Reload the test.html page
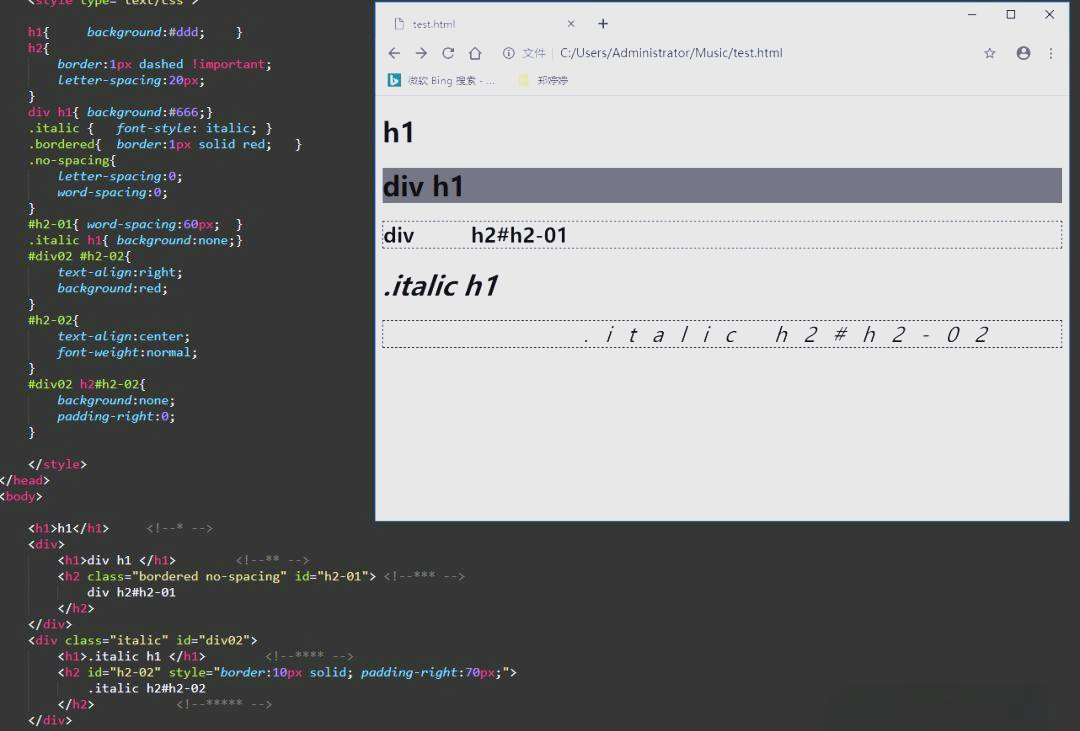The image size is (1080, 731). click(448, 53)
